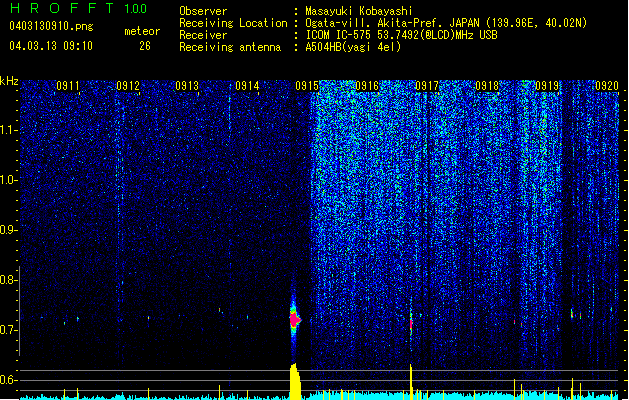Viewport: 629px width, 400px height.
Task: Click the Observer field label
Action: click(x=203, y=11)
